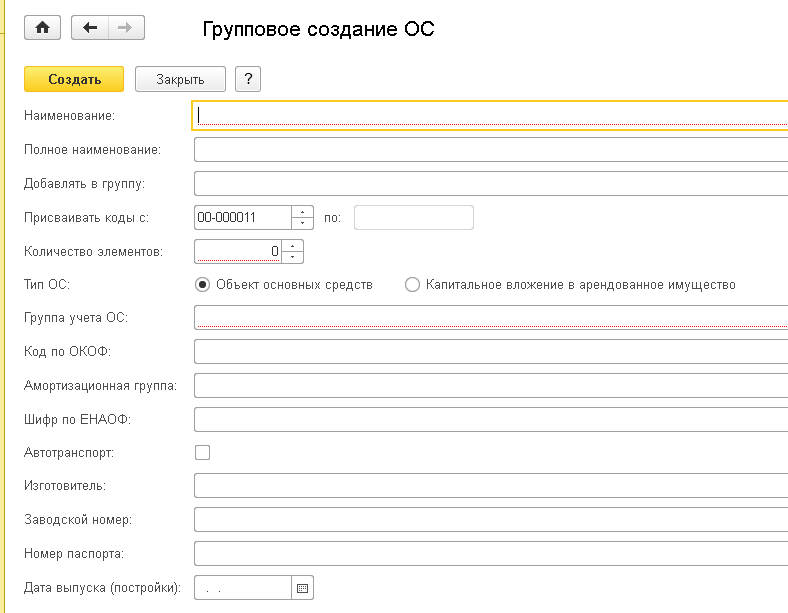788x613 pixels.
Task: Go back with the left arrow
Action: [90, 28]
